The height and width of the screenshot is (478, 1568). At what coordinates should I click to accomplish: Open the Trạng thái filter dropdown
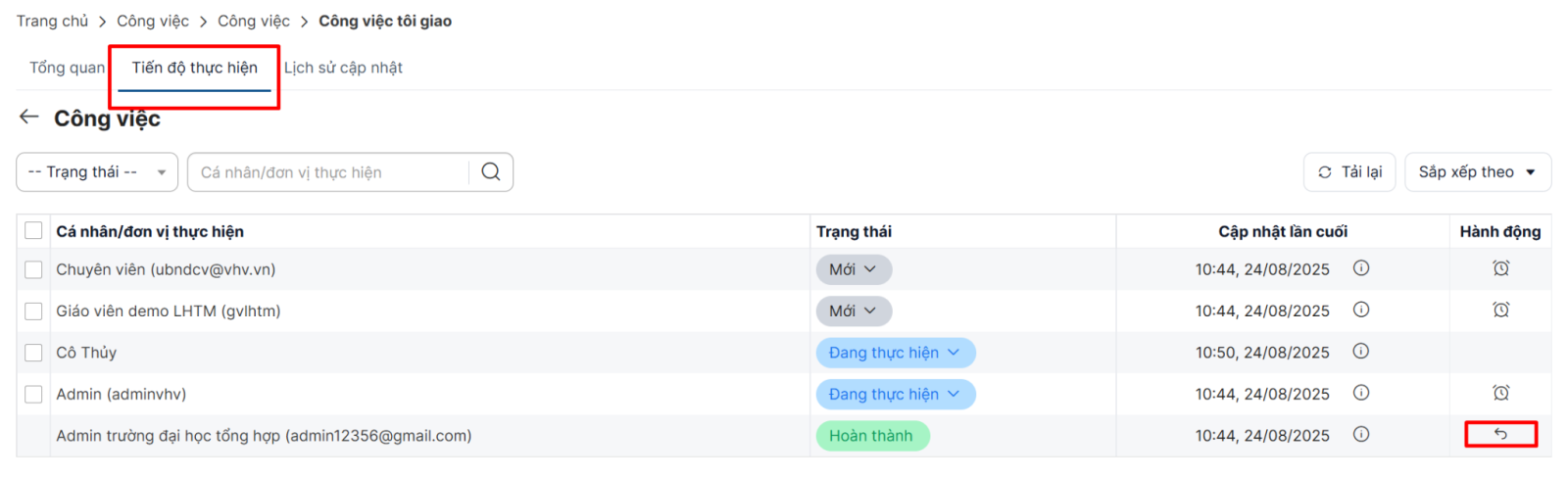click(97, 172)
